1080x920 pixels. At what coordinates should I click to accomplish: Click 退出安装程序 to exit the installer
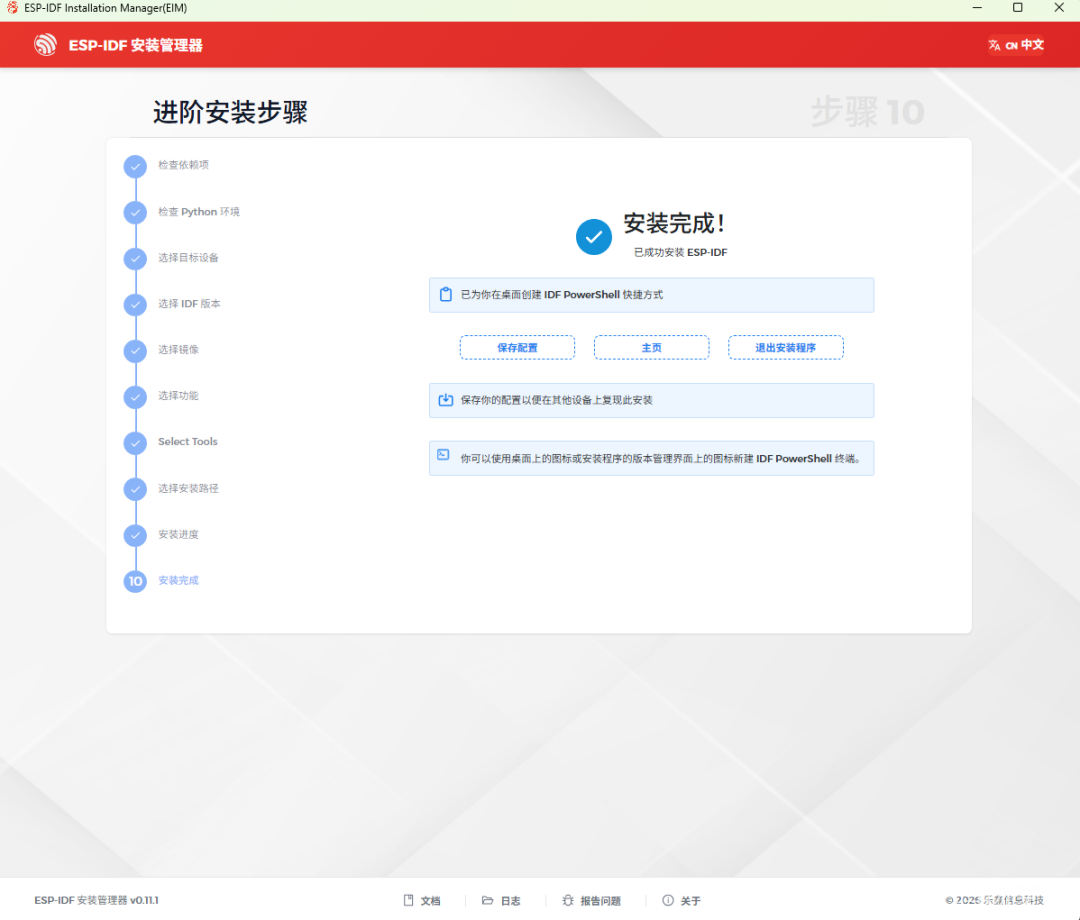point(786,348)
